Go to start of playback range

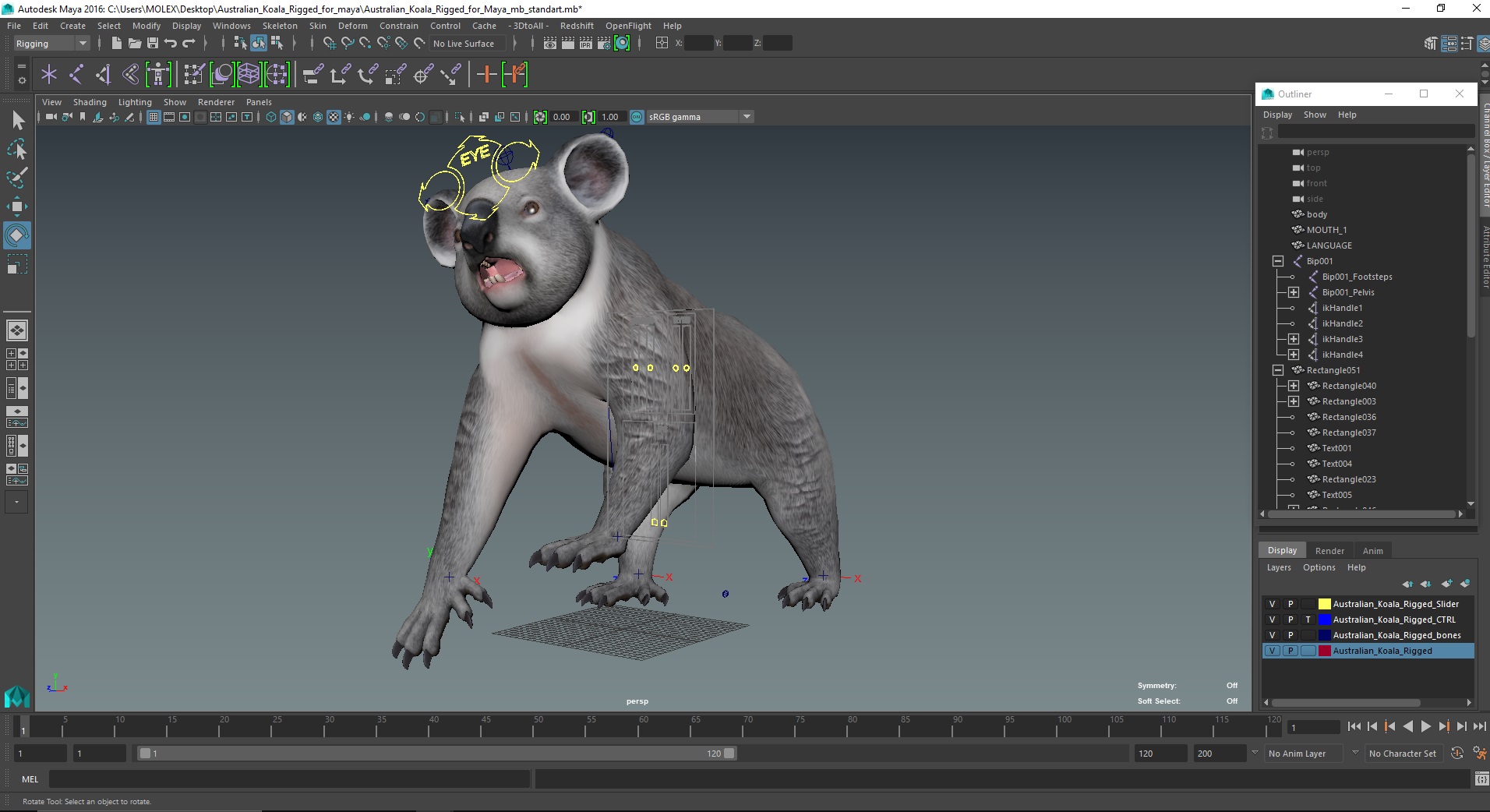tap(1354, 726)
